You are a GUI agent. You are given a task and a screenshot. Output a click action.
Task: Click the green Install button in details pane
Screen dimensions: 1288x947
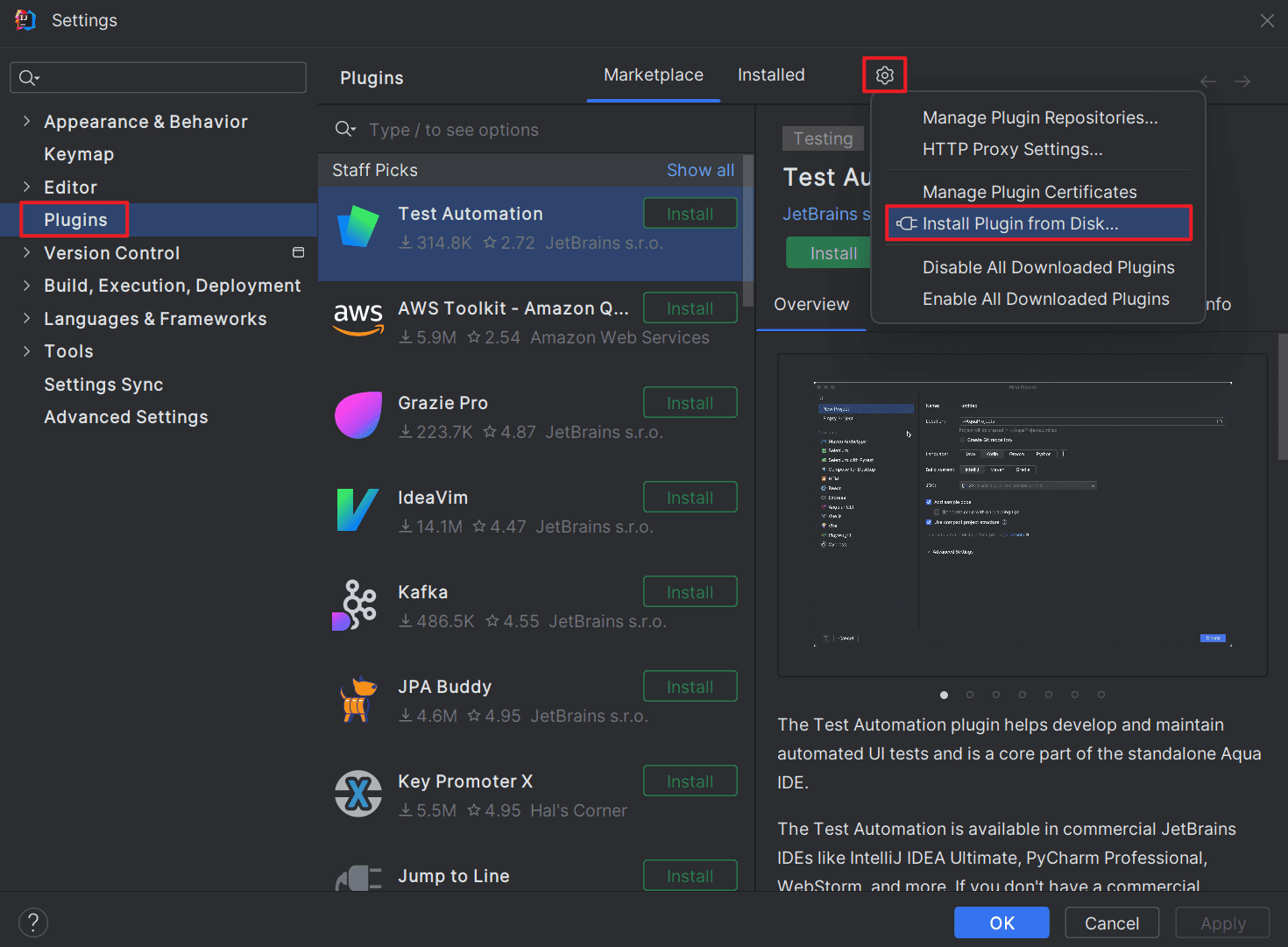point(828,253)
